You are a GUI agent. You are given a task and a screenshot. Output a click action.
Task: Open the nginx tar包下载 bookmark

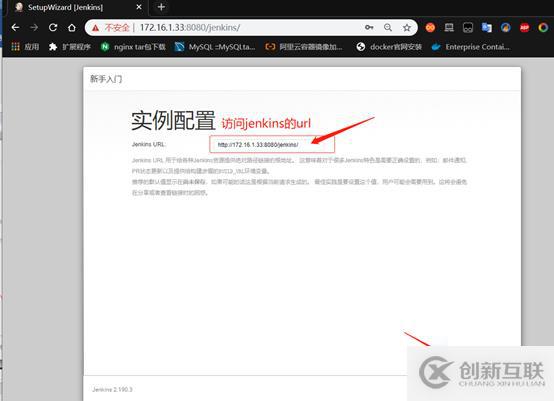point(133,47)
